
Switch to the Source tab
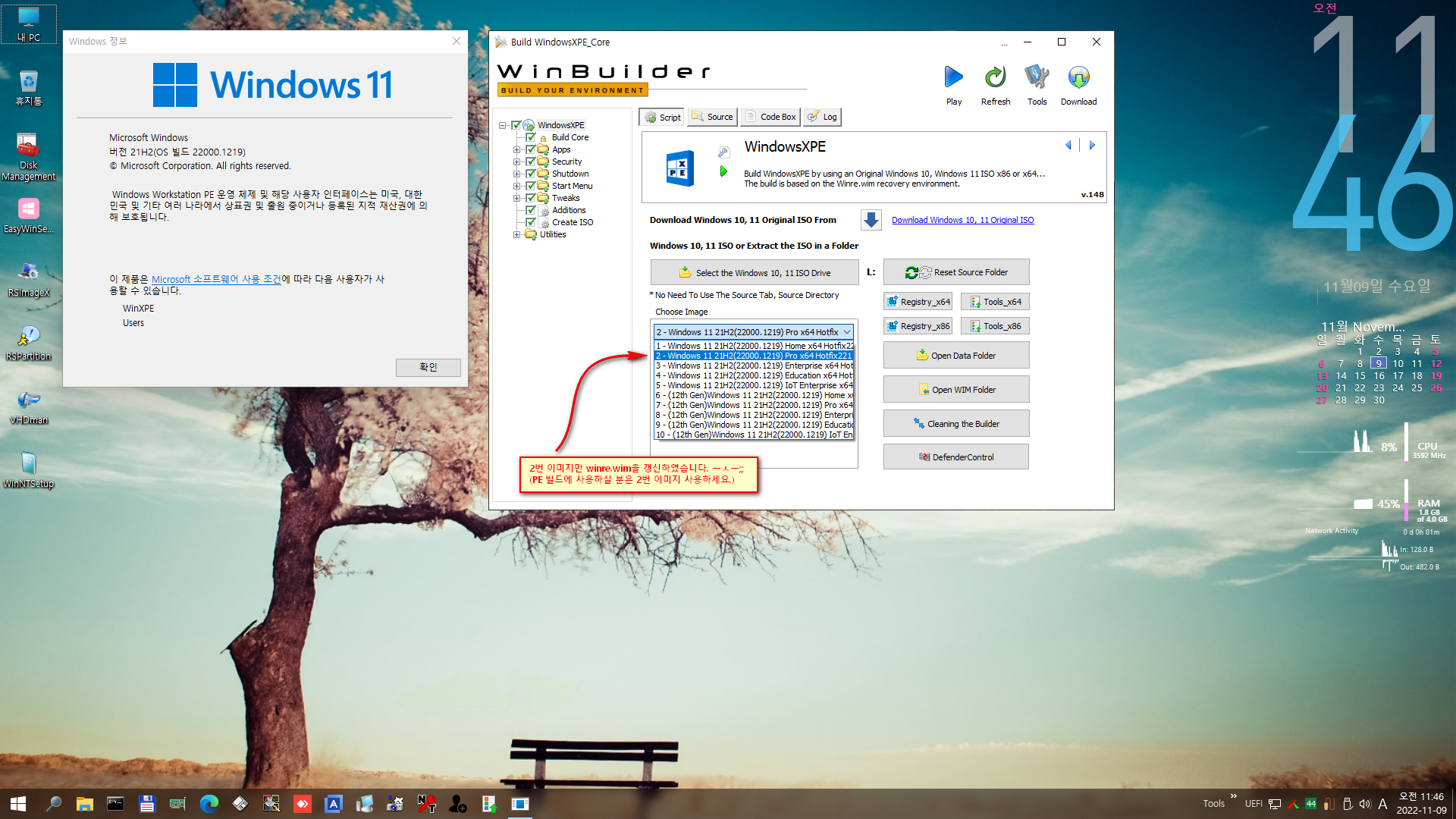click(x=713, y=117)
